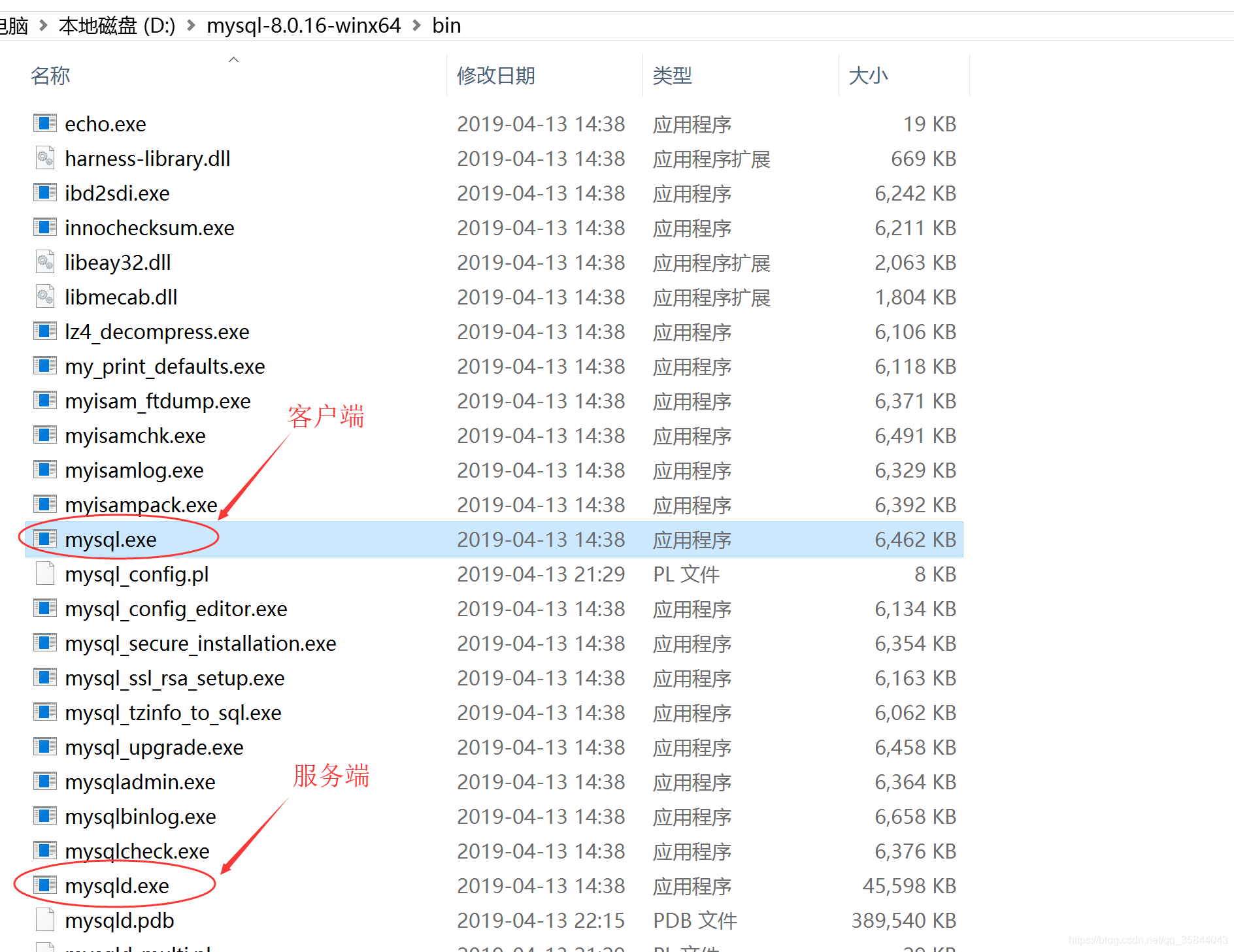Select file name myisamlog.exe
This screenshot has height=952, width=1234.
click(x=134, y=470)
